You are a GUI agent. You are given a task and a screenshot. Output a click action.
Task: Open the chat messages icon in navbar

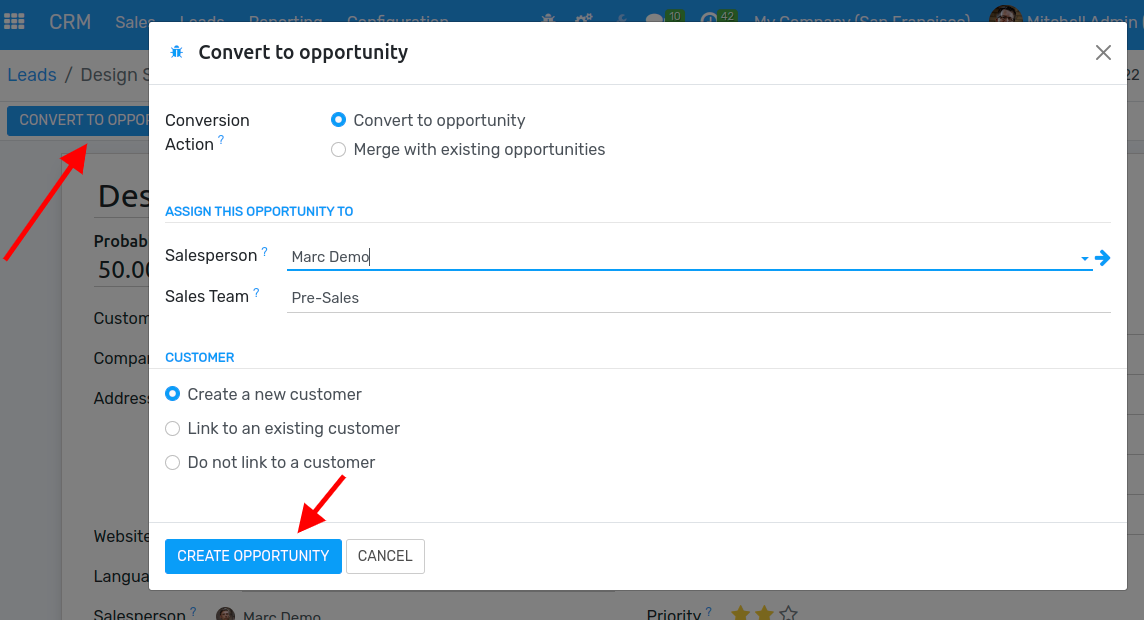654,20
